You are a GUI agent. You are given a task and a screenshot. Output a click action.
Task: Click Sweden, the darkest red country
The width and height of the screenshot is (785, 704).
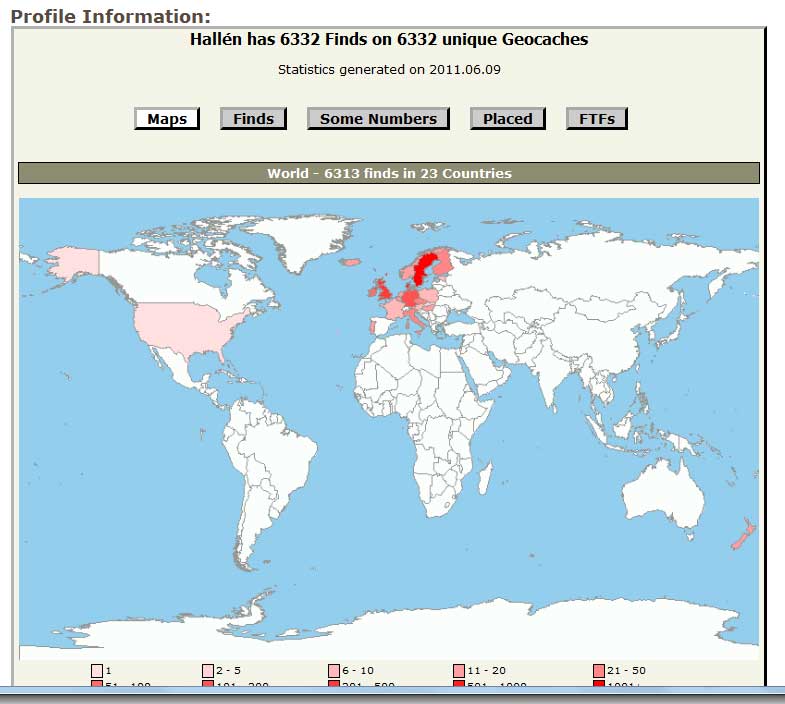421,265
